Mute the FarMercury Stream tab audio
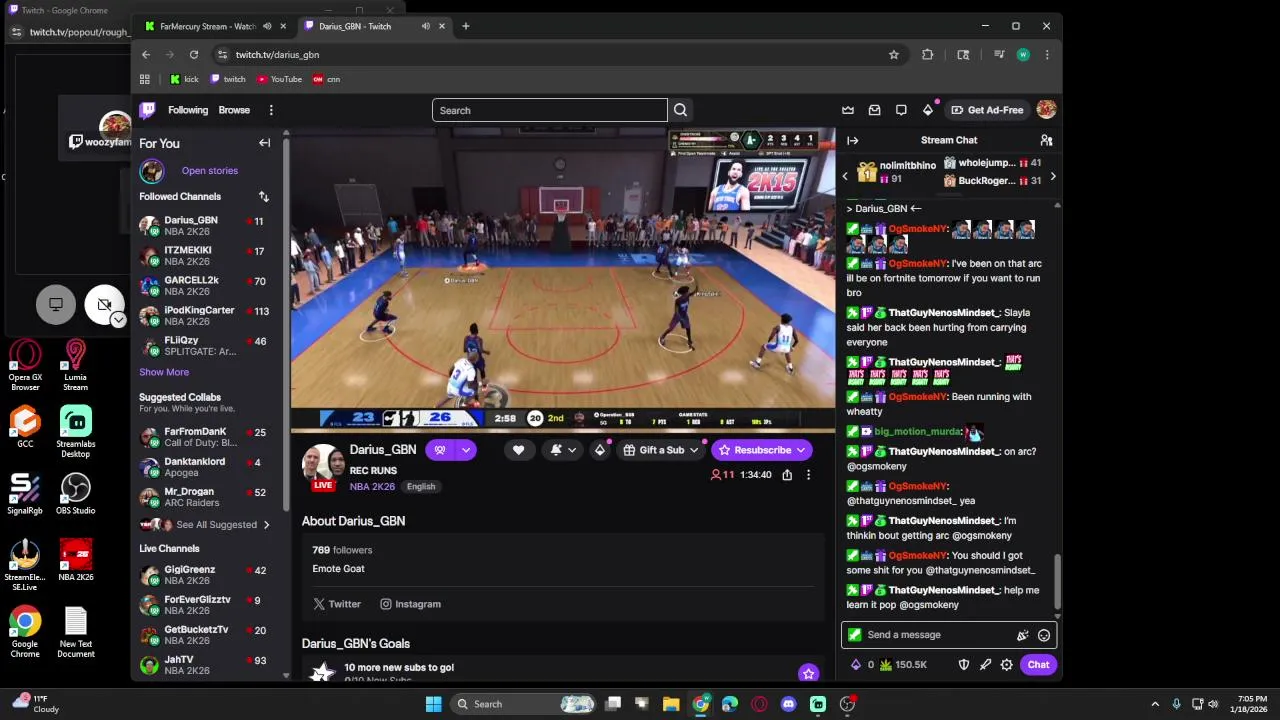 pos(267,26)
